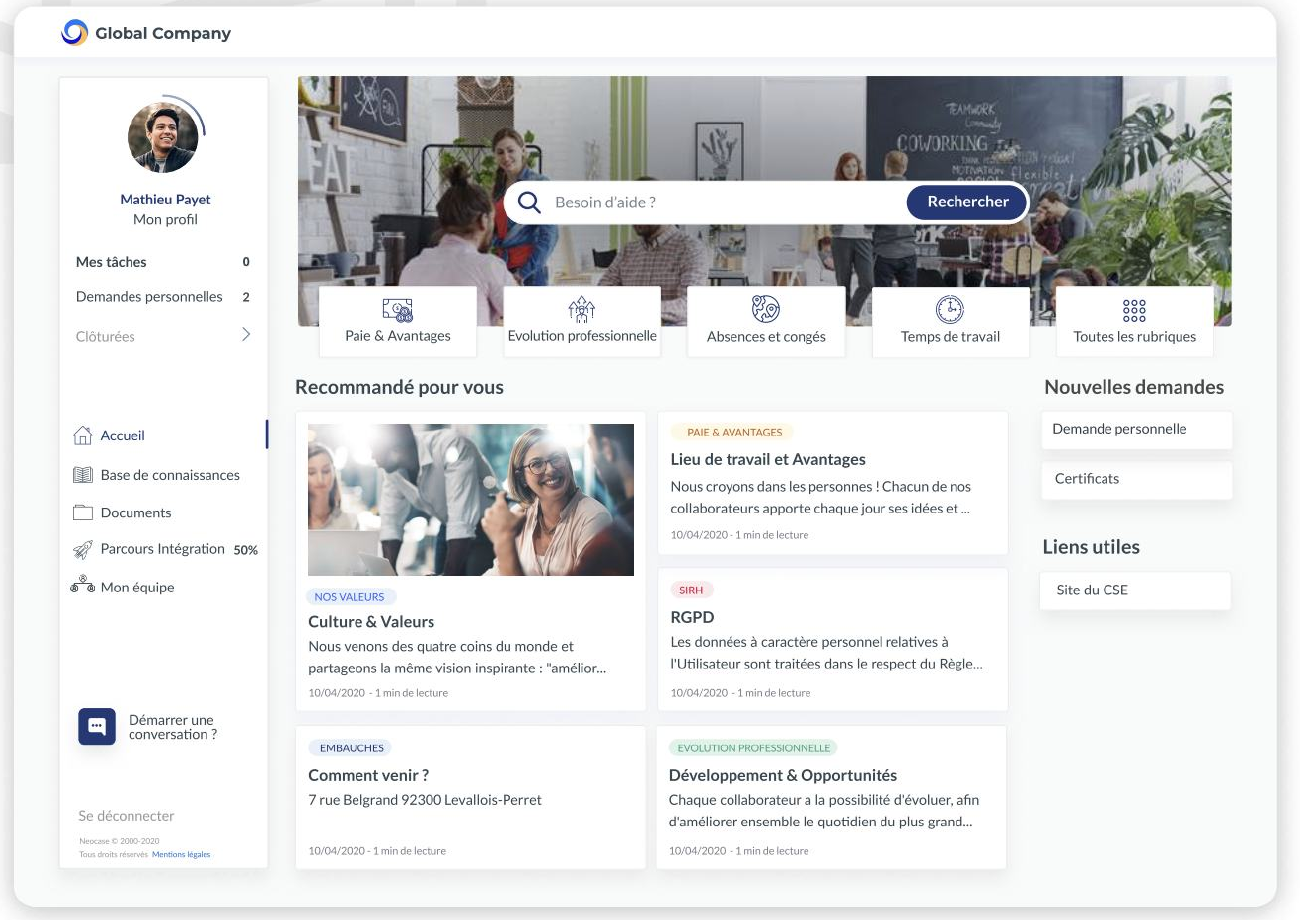Click the Rechercher button
The image size is (1300, 920).
pyautogui.click(x=967, y=202)
